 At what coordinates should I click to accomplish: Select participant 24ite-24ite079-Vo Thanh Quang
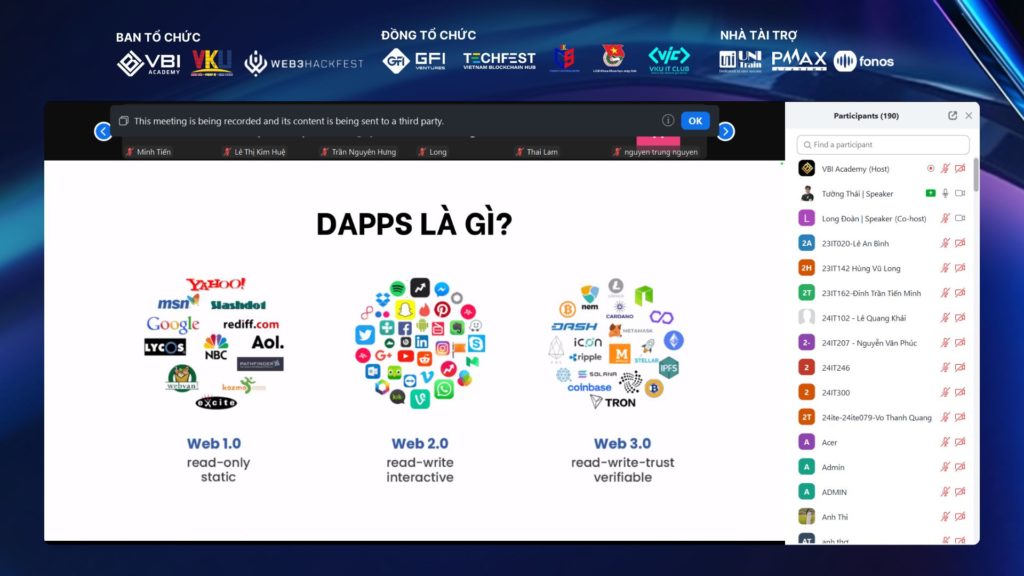(x=876, y=417)
